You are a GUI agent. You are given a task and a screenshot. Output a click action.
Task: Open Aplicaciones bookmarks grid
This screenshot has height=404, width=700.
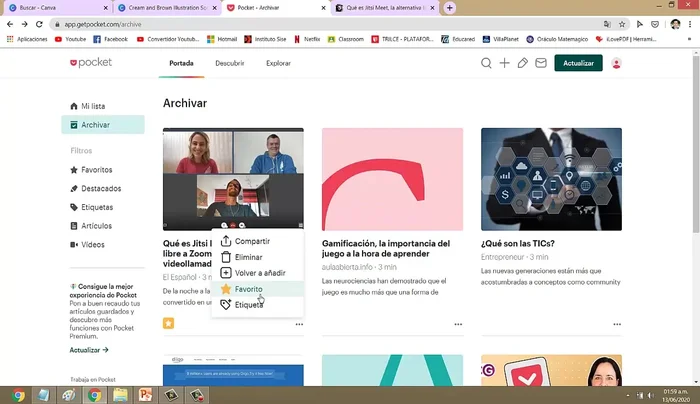point(27,39)
